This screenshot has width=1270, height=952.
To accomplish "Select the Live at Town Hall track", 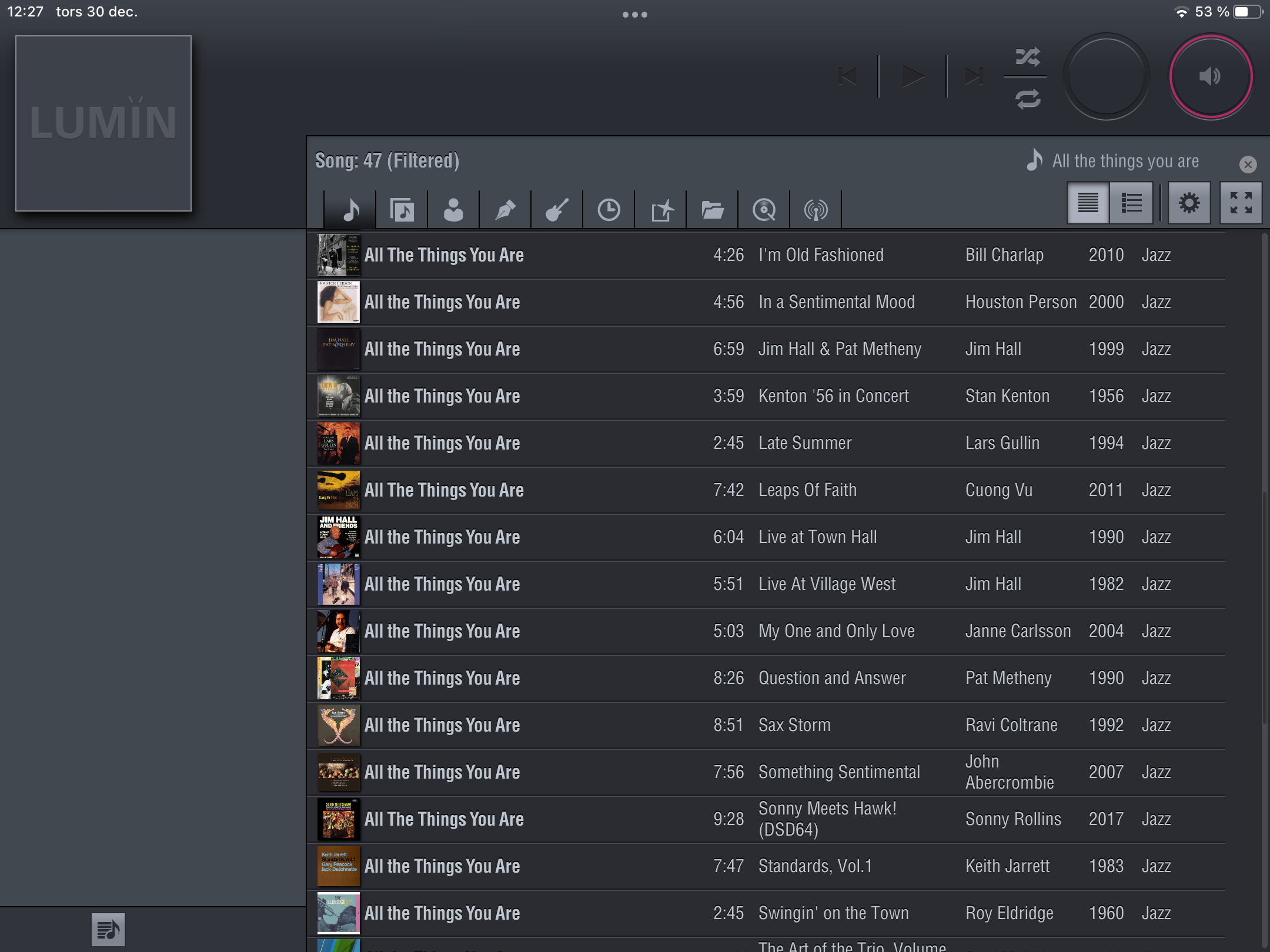I will click(766, 537).
